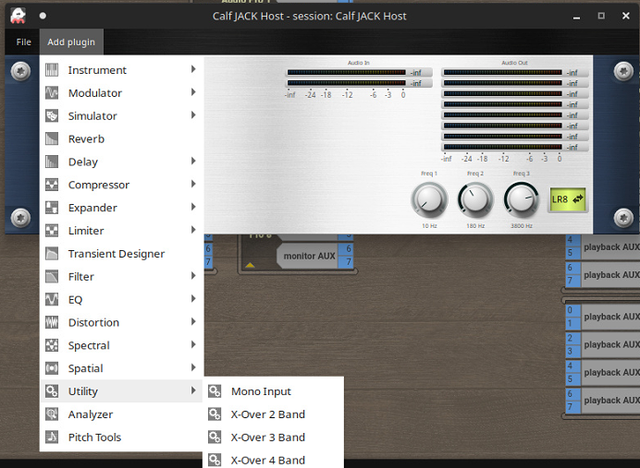Select the Analyzer menu entry

click(122, 414)
